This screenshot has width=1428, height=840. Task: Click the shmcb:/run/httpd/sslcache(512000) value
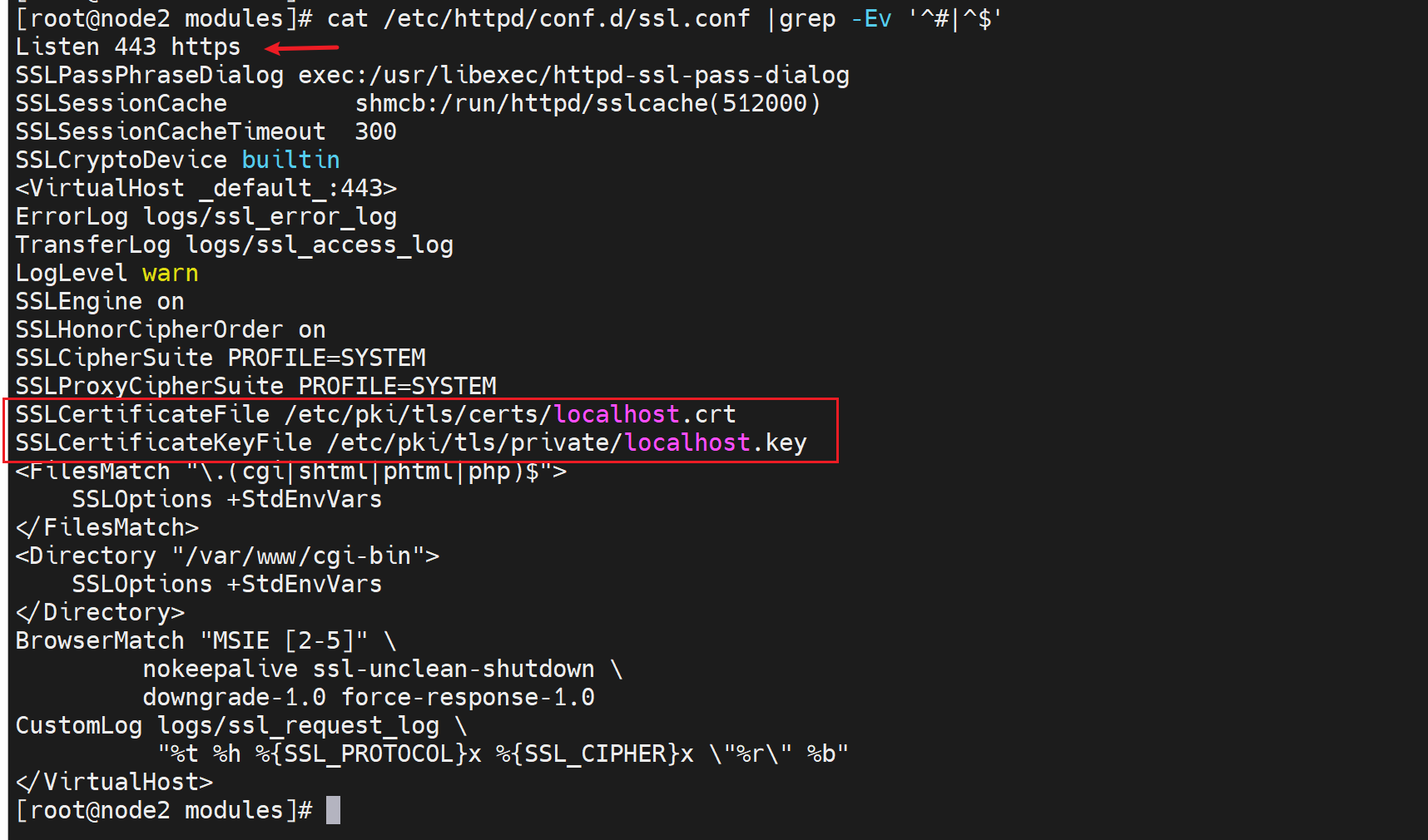point(588,103)
